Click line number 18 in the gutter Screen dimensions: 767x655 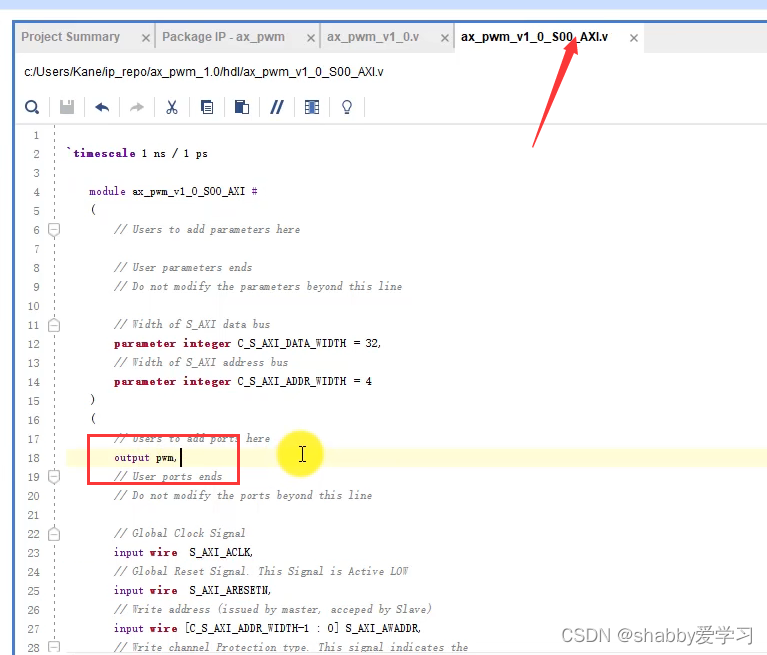tap(33, 458)
